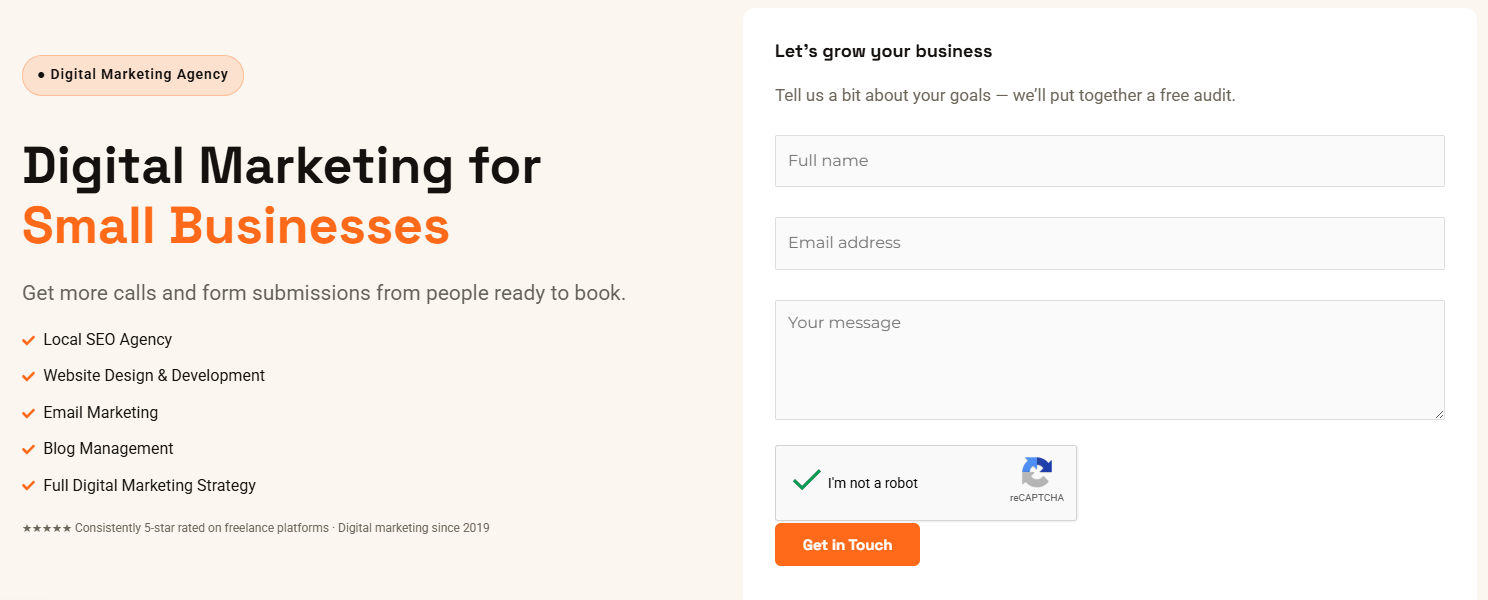Viewport: 1488px width, 600px height.
Task: Click the reCAPTCHA logo icon
Action: 1037,473
